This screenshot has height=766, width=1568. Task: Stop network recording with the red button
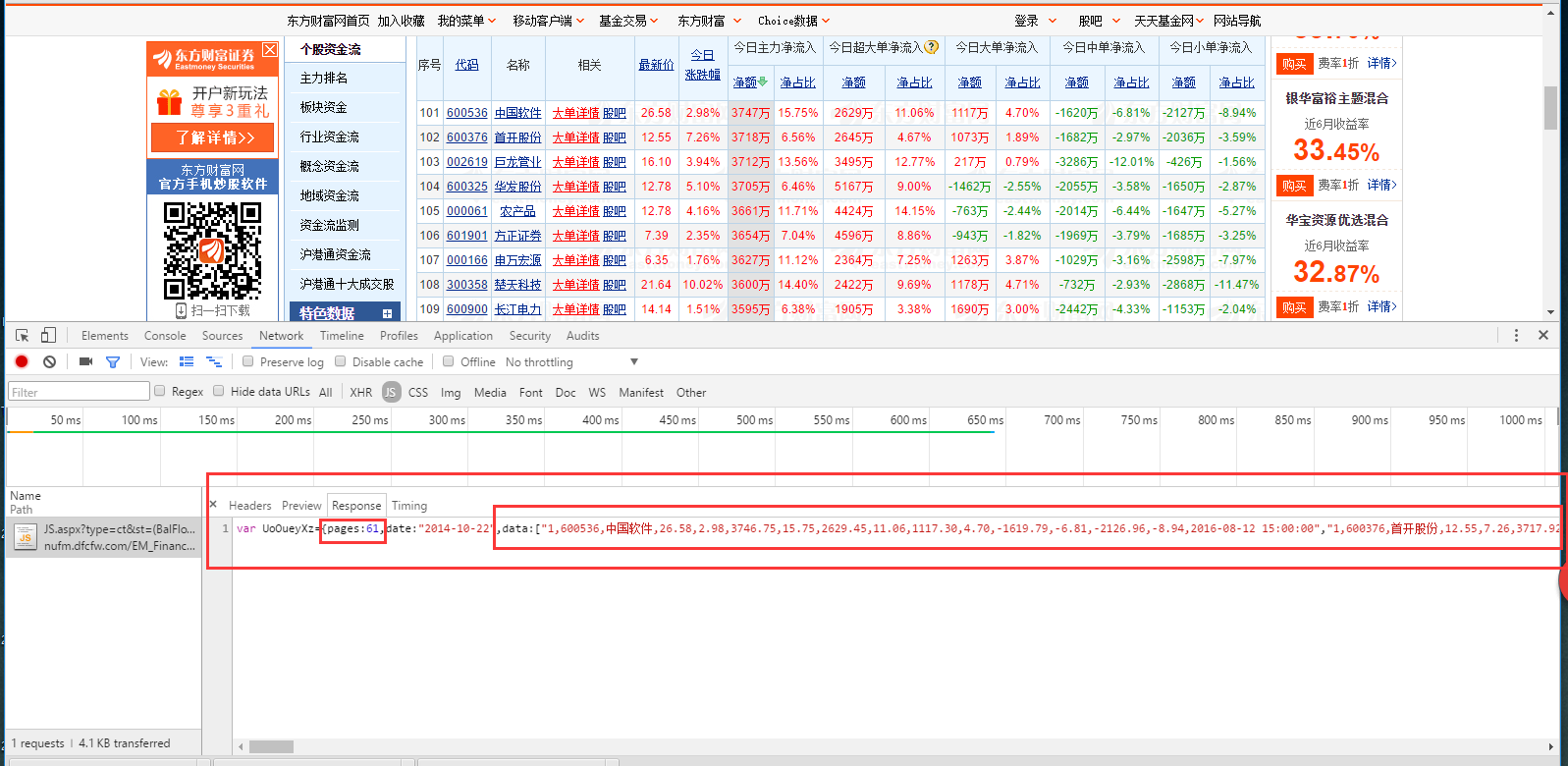point(22,361)
